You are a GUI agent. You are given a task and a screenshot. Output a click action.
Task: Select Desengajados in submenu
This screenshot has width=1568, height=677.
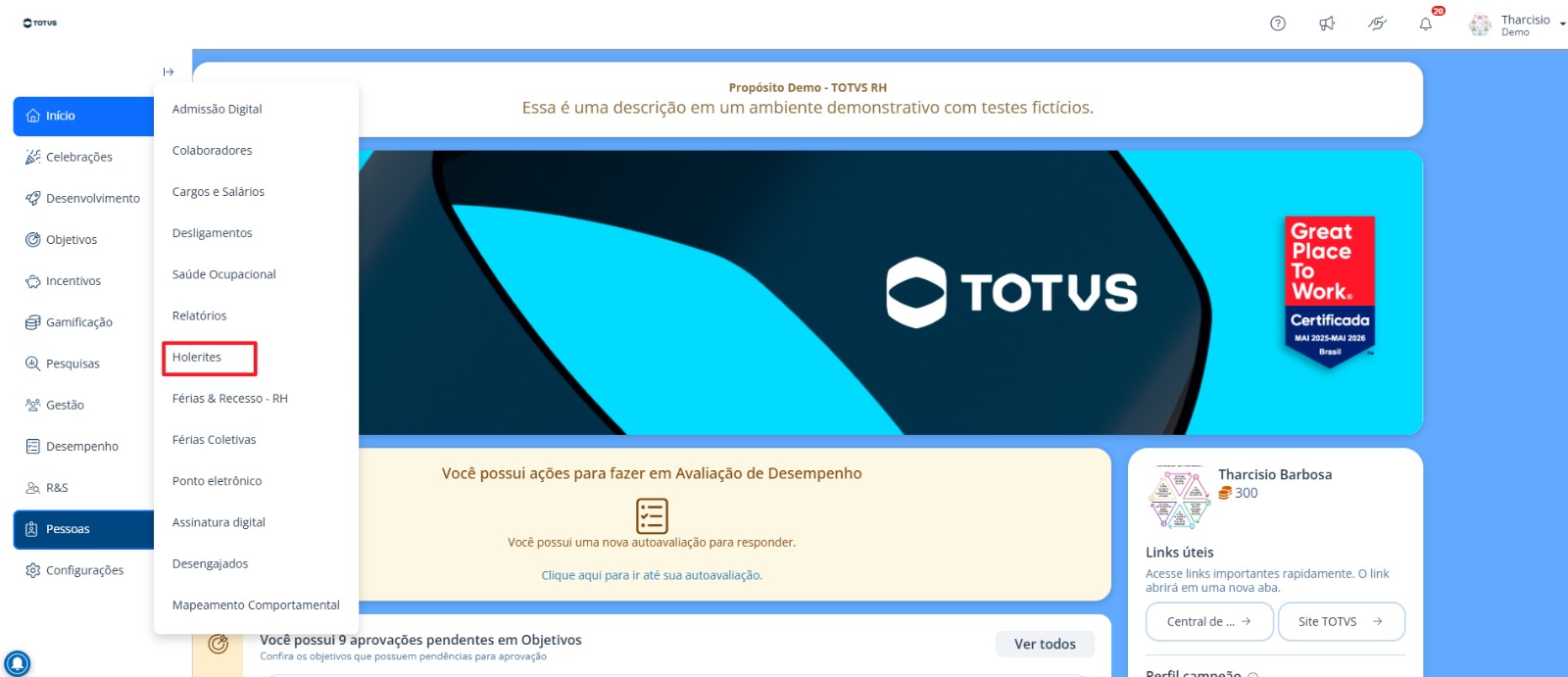coord(211,564)
